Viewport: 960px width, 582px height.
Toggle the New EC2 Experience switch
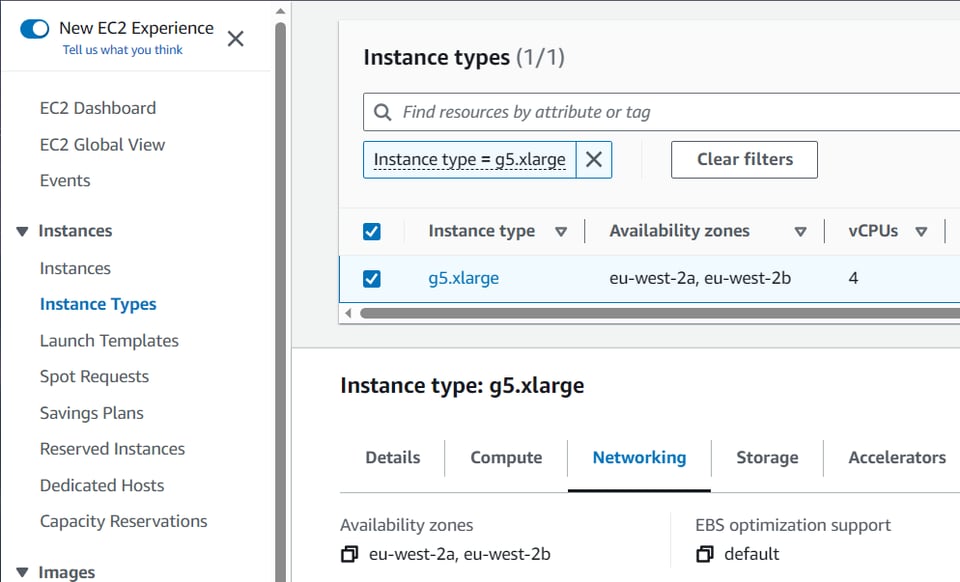(x=34, y=29)
